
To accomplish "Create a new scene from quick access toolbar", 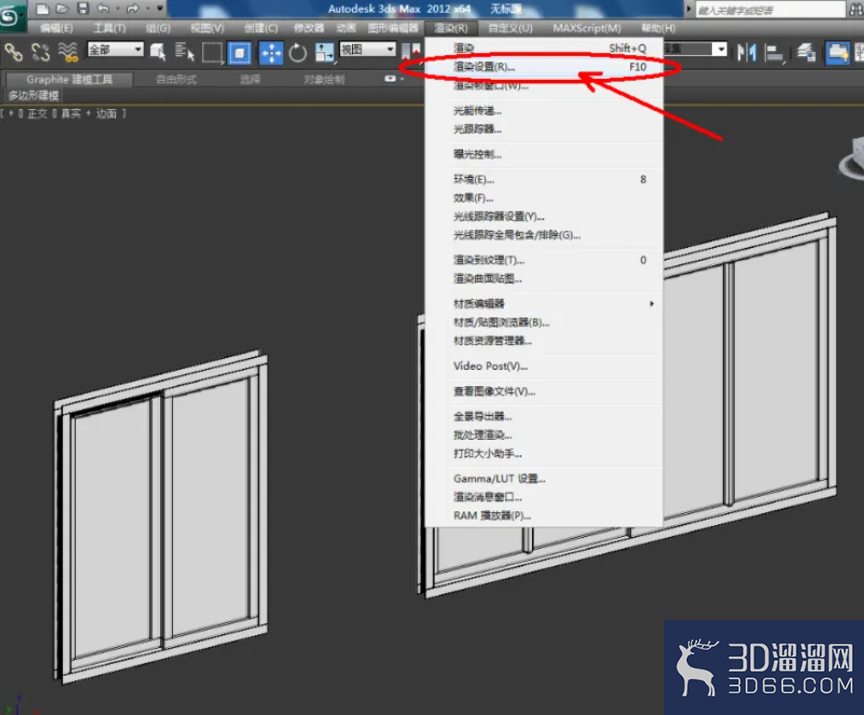I will (42, 9).
